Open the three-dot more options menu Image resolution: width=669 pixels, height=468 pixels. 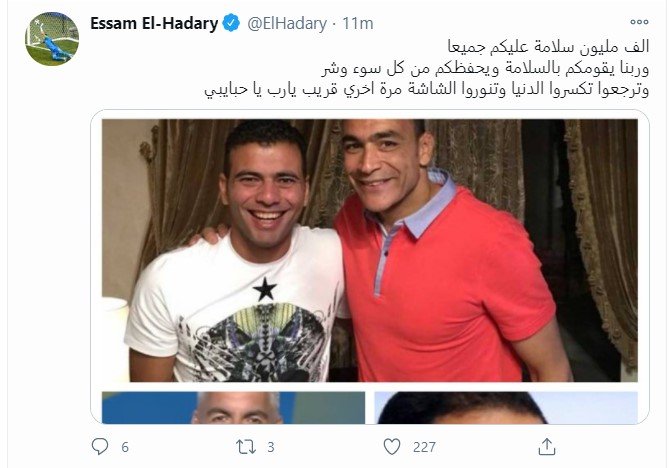(x=639, y=22)
